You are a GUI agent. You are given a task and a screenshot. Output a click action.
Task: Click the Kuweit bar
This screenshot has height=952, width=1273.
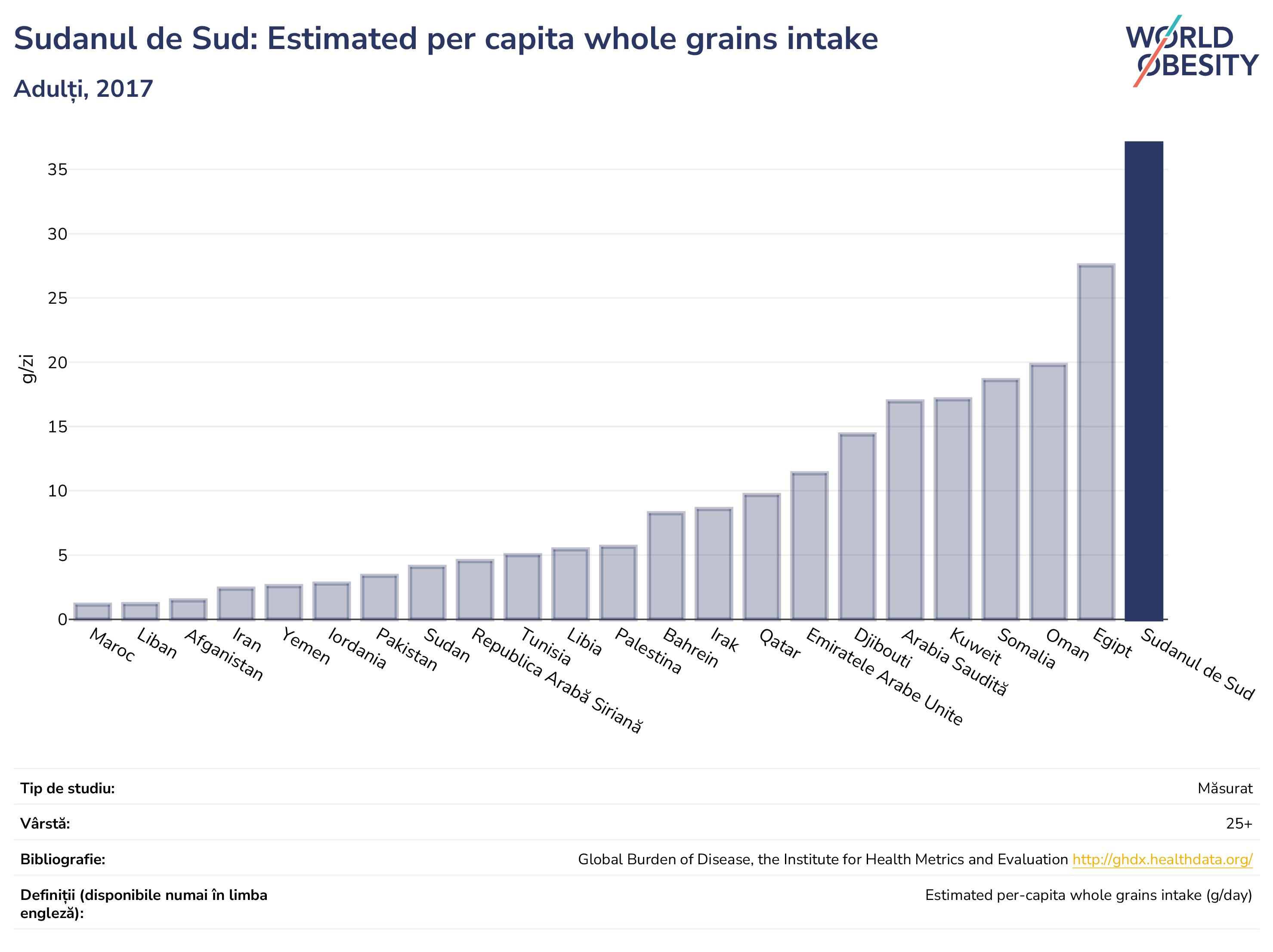pos(953,509)
